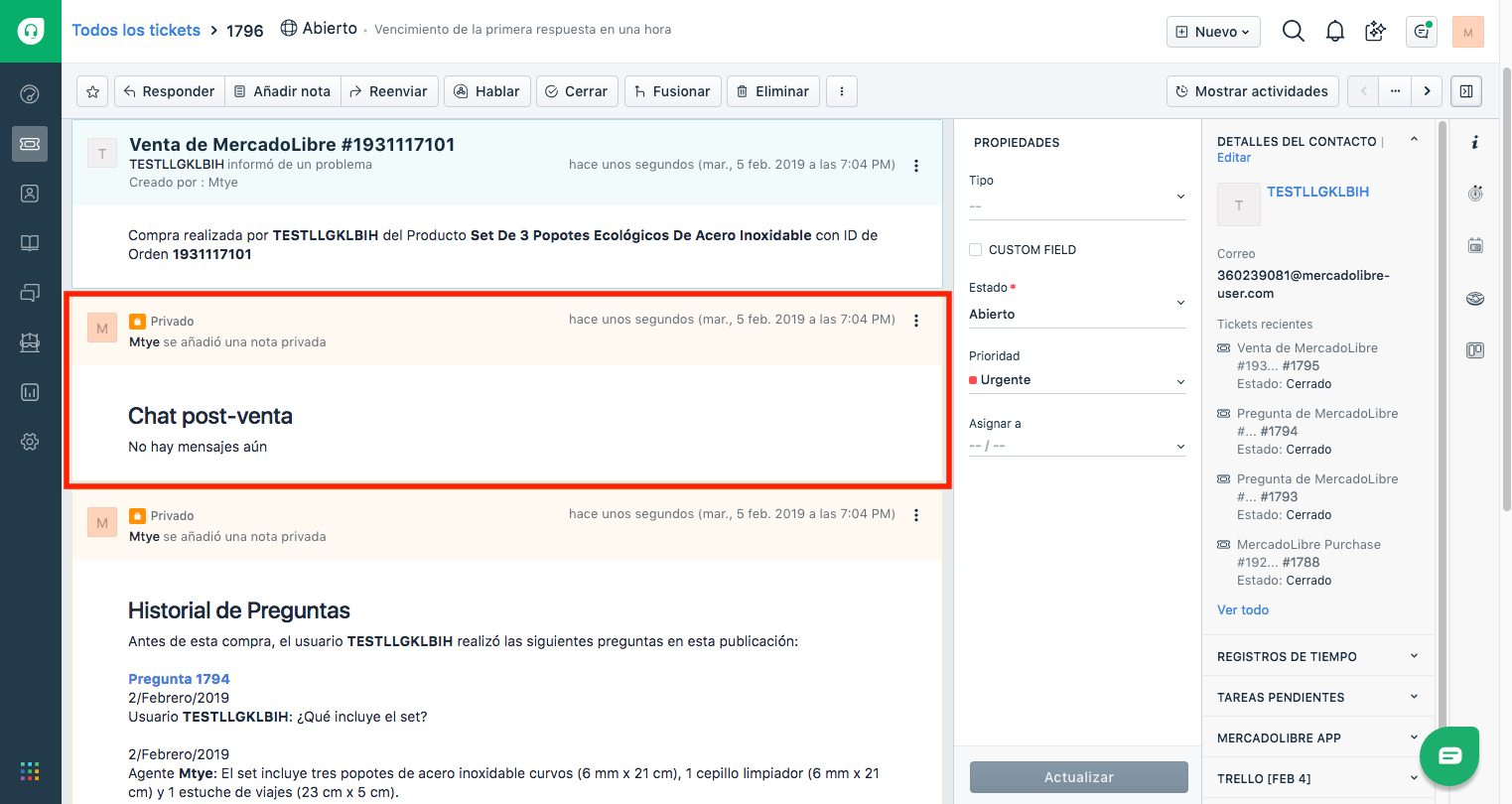Open the Trello board icon in right rail
1512x804 pixels.
(1475, 350)
